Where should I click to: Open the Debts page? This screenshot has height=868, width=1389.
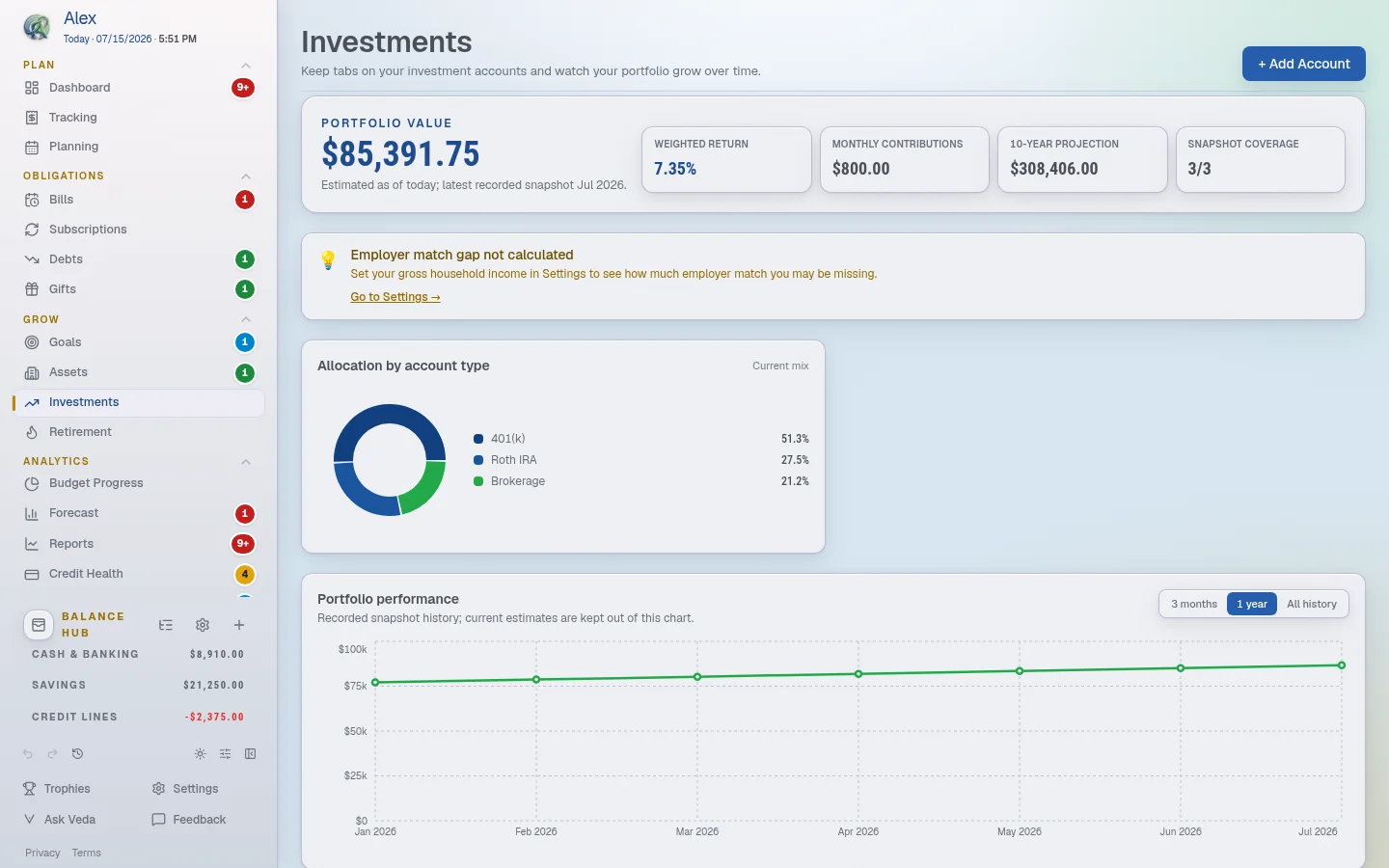(138, 259)
